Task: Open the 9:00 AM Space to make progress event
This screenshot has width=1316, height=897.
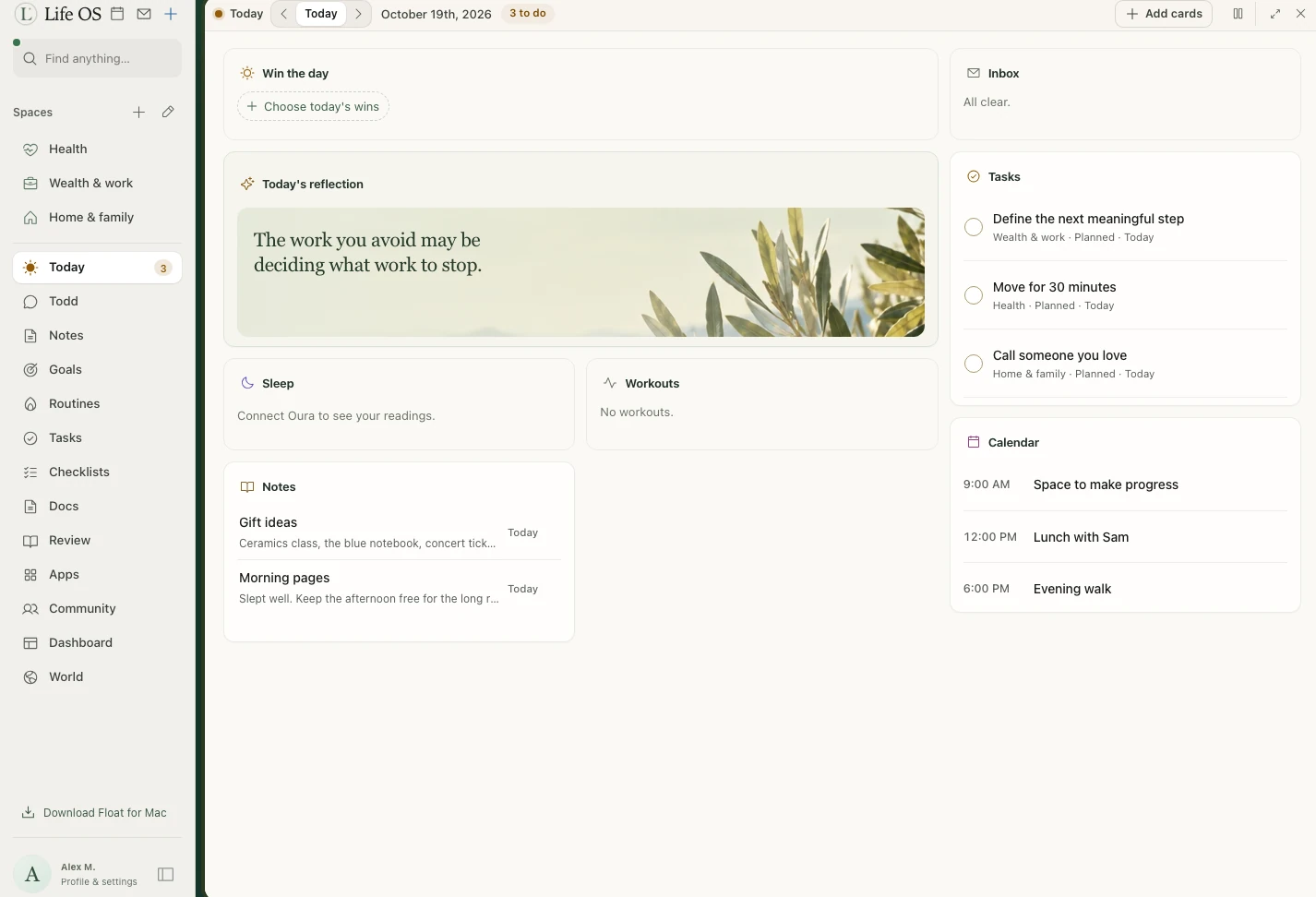Action: [1125, 484]
